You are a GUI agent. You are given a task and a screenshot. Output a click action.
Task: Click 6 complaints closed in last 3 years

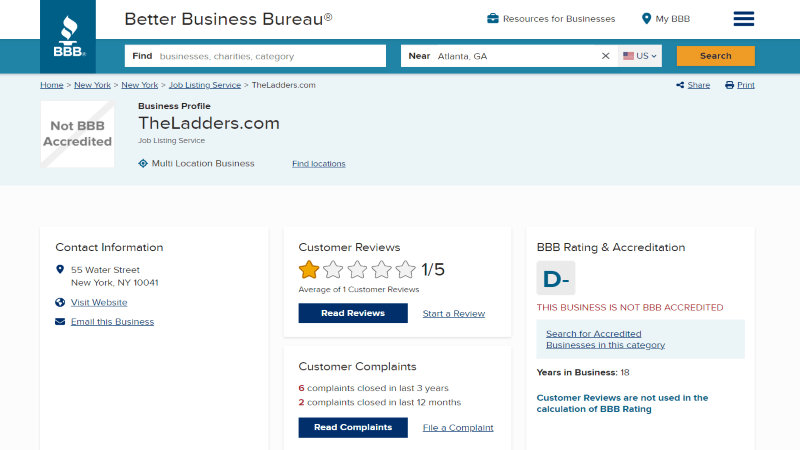[x=373, y=388]
